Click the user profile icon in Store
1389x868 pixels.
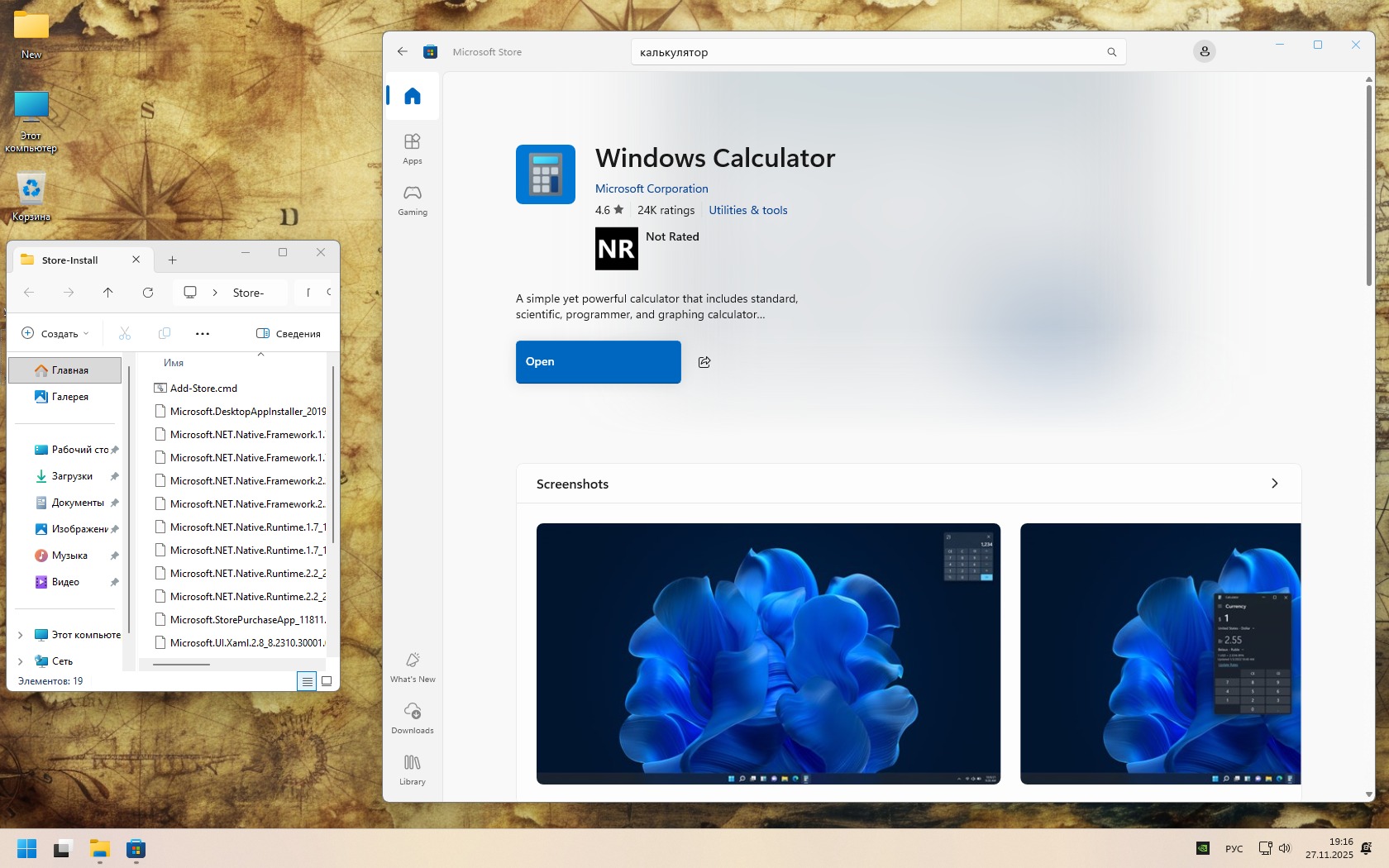1204,52
